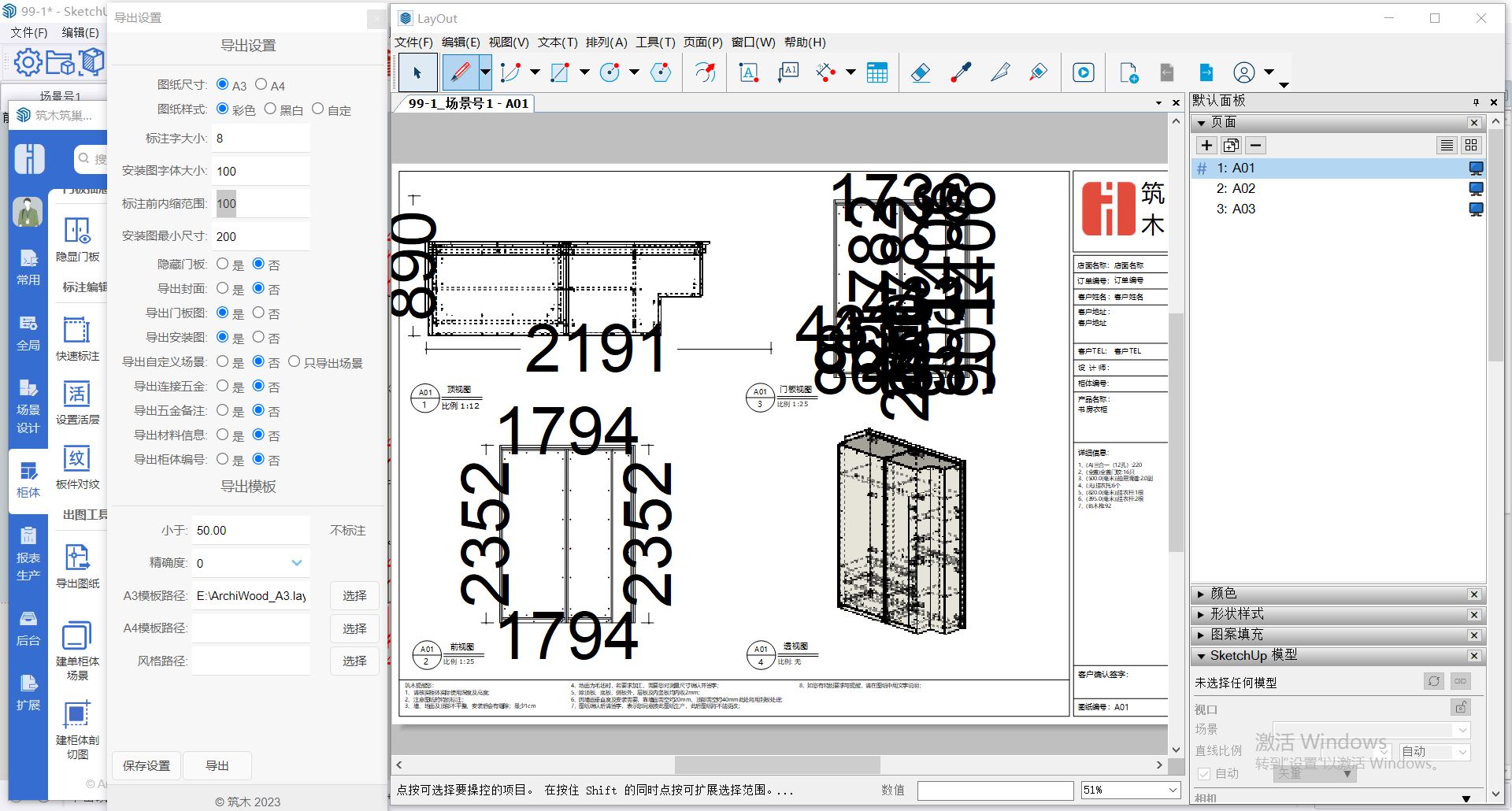Click the Duplicate Page icon

click(1231, 145)
